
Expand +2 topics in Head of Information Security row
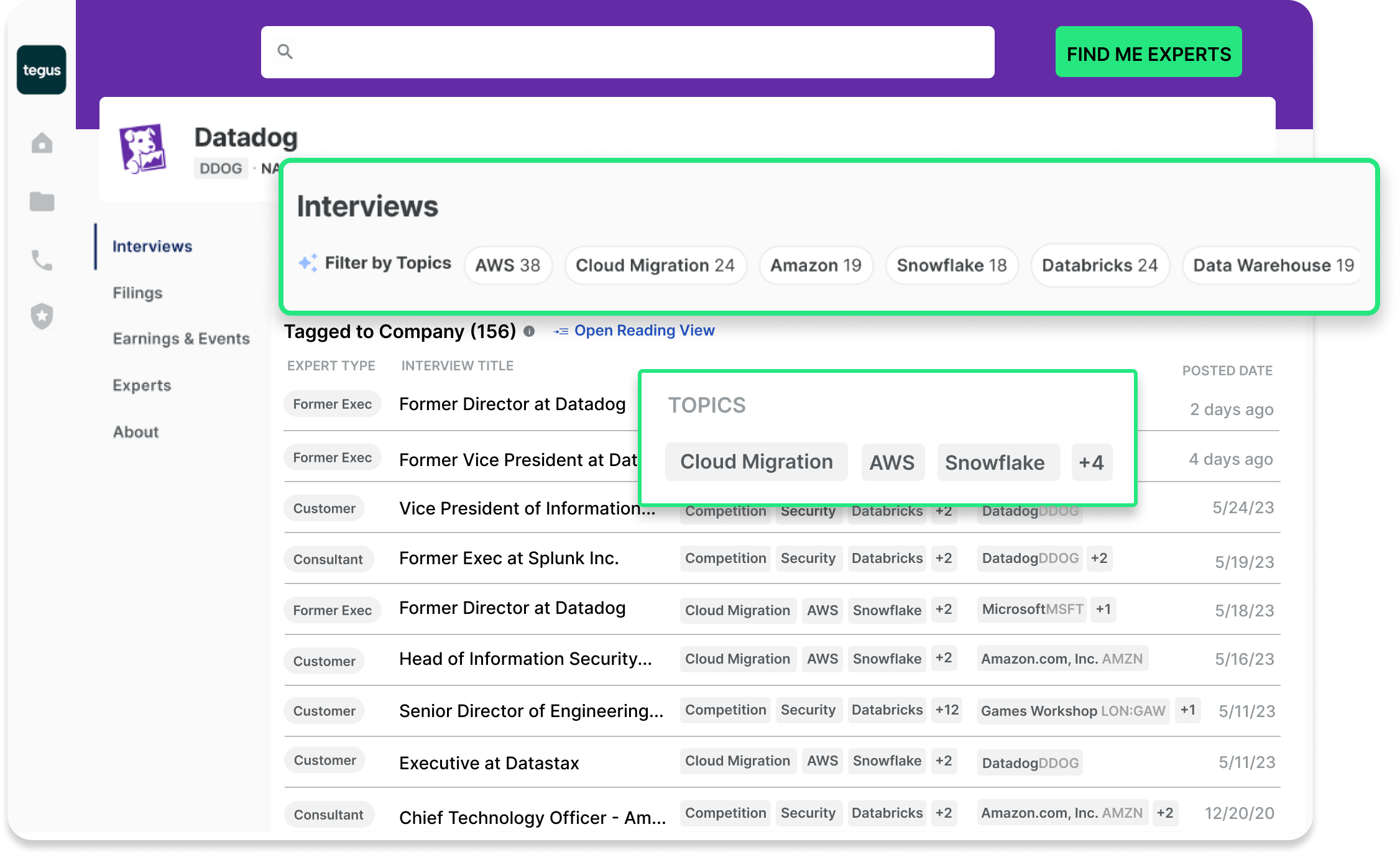[944, 657]
